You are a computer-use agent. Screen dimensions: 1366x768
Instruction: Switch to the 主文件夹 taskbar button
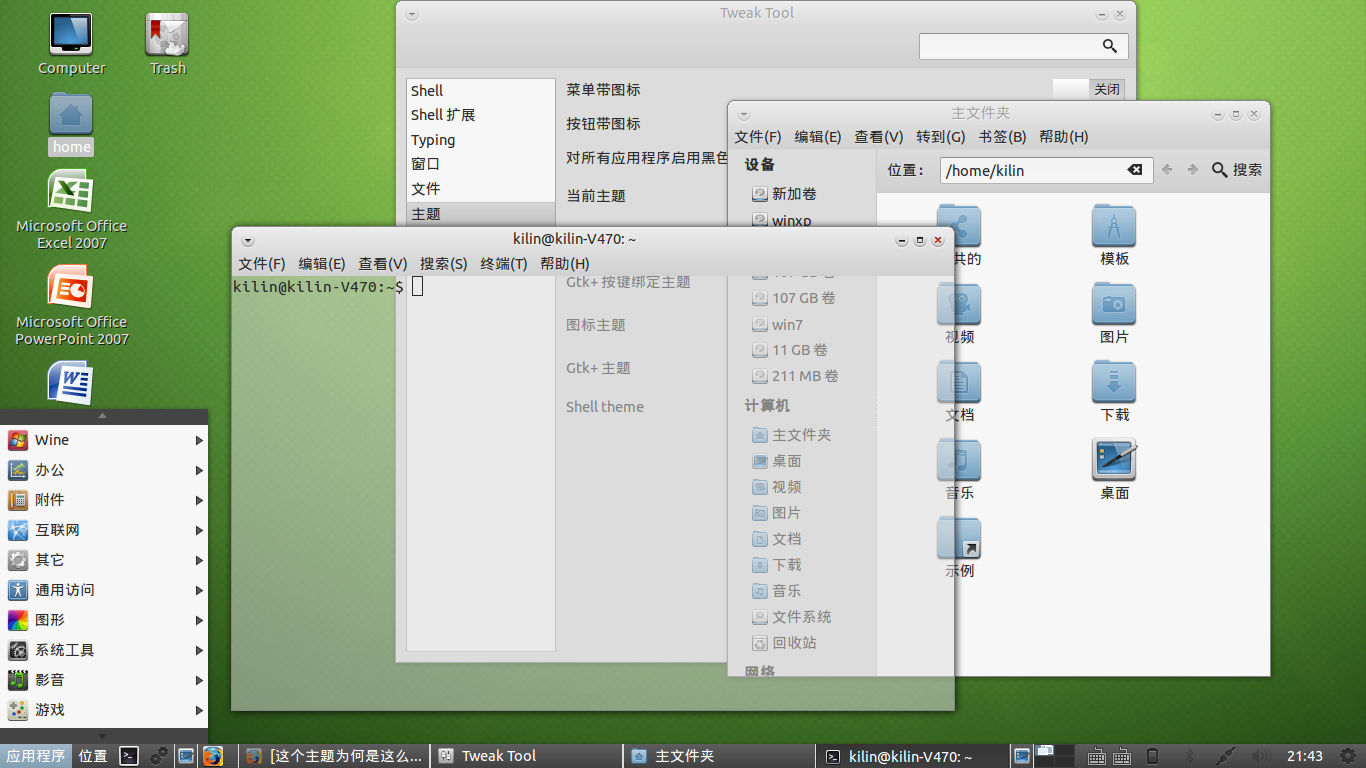pos(719,756)
